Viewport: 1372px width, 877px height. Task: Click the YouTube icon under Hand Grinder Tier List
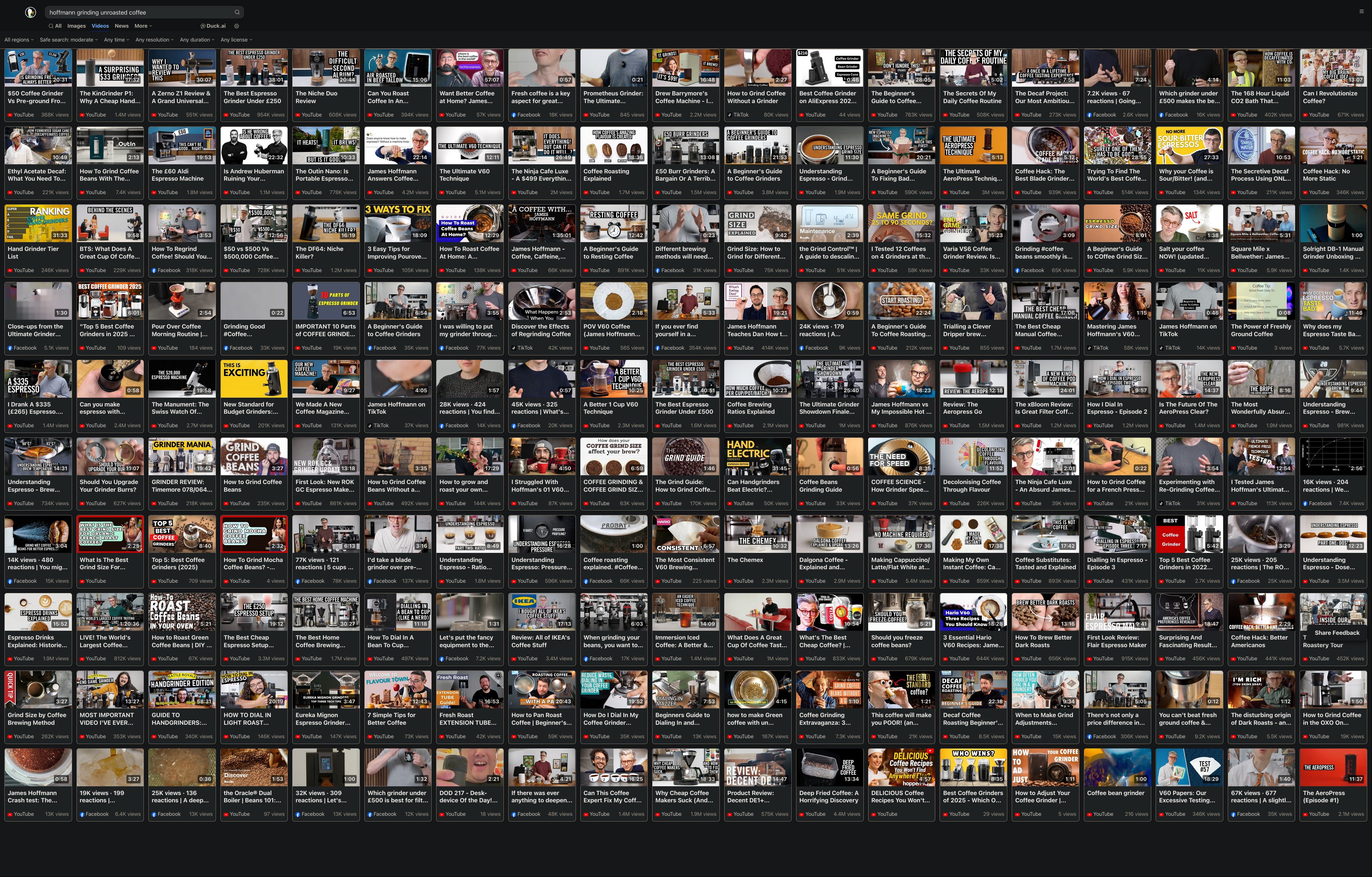[x=10, y=271]
